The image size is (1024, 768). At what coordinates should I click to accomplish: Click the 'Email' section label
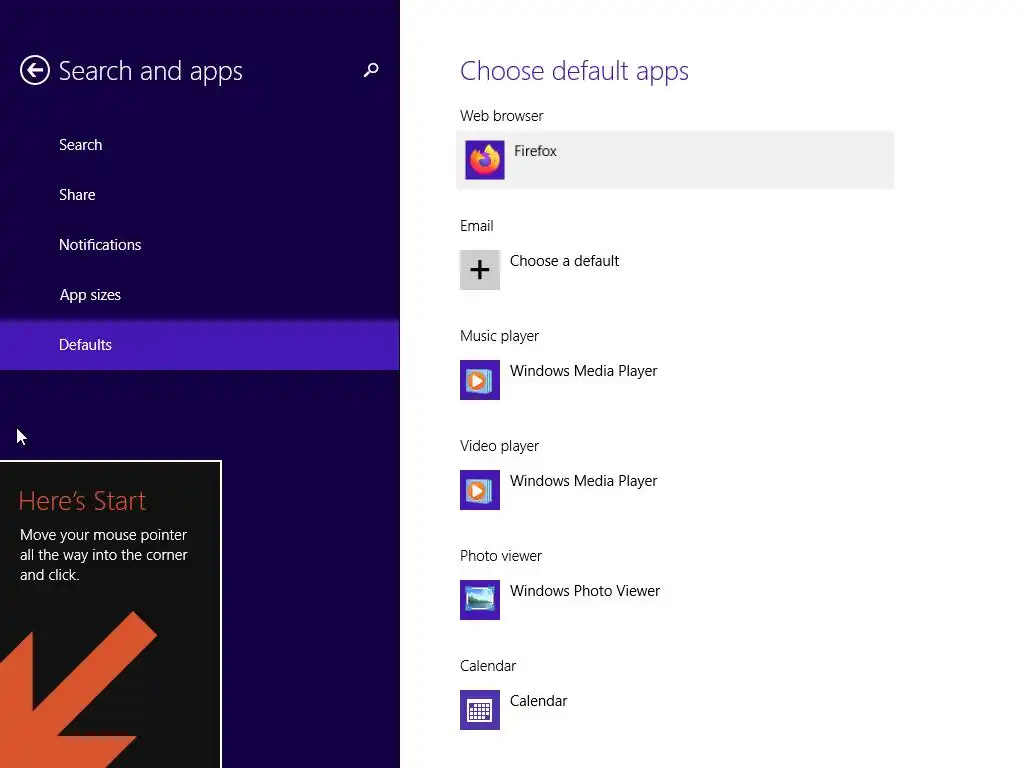coord(477,226)
